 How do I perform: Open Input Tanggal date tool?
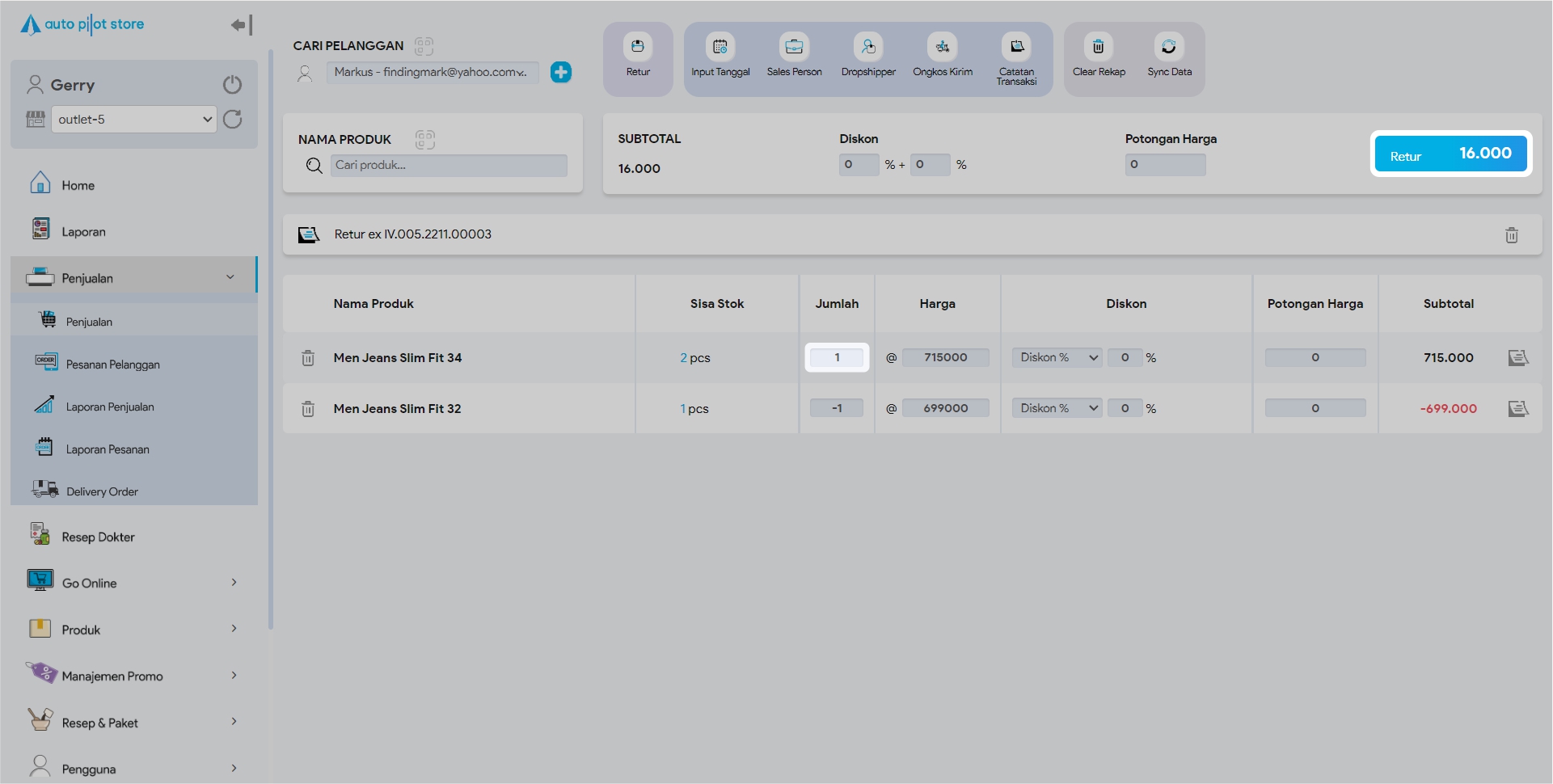(x=720, y=47)
